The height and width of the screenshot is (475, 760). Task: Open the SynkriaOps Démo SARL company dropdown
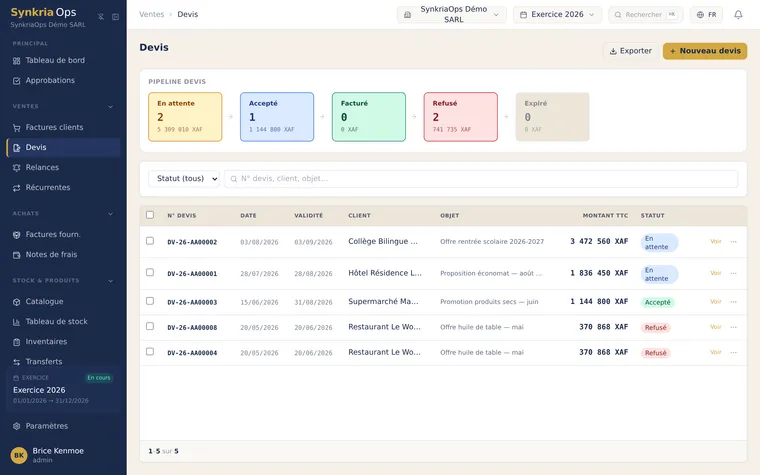pyautogui.click(x=452, y=15)
